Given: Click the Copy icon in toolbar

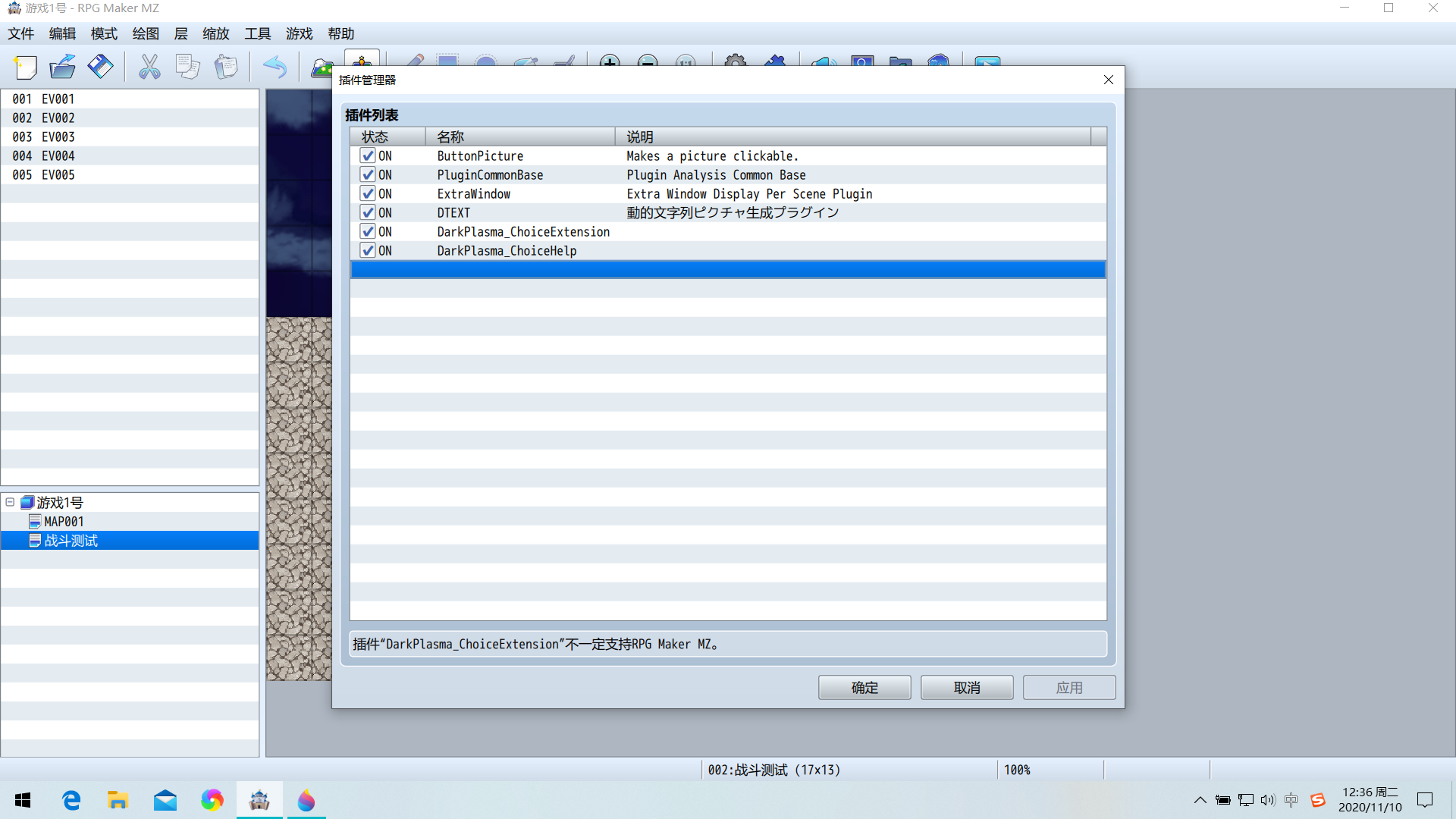Looking at the screenshot, I should tap(187, 67).
